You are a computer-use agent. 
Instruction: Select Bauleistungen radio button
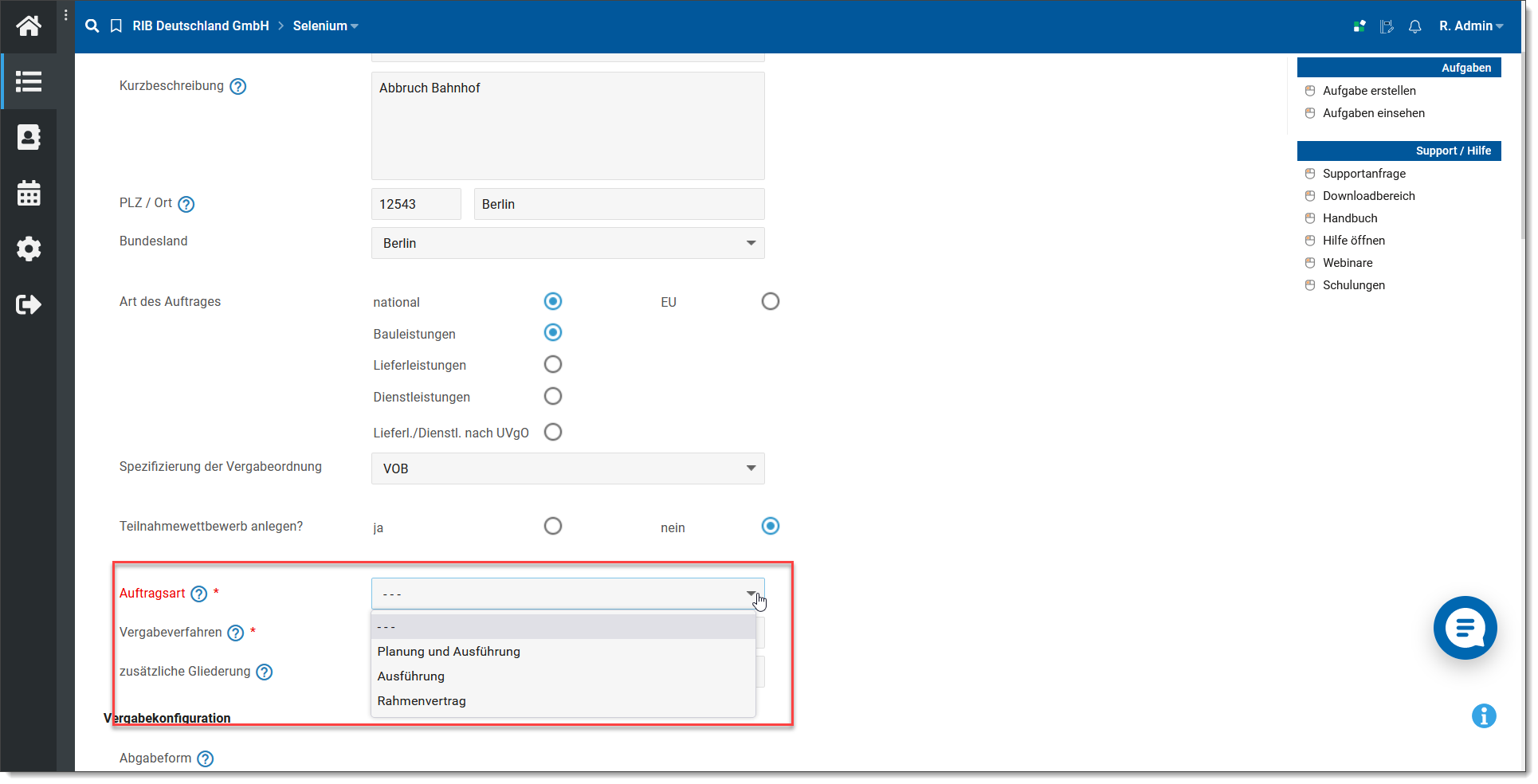tap(553, 332)
